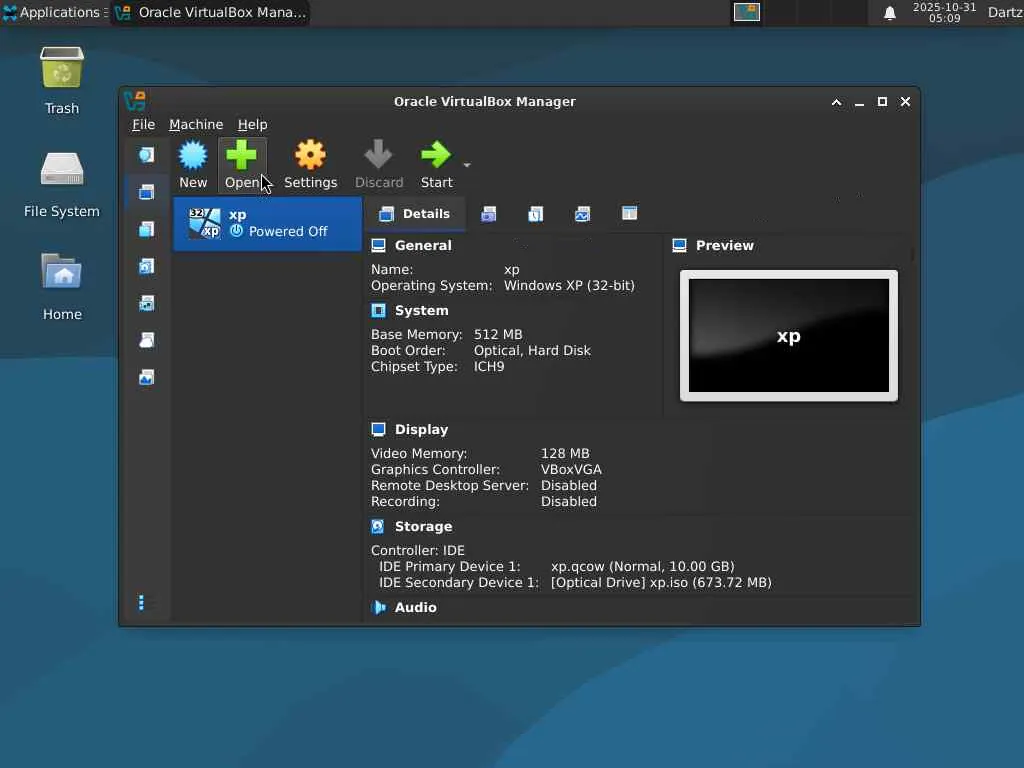Click the three-dot menu at sidebar bottom

(141, 602)
